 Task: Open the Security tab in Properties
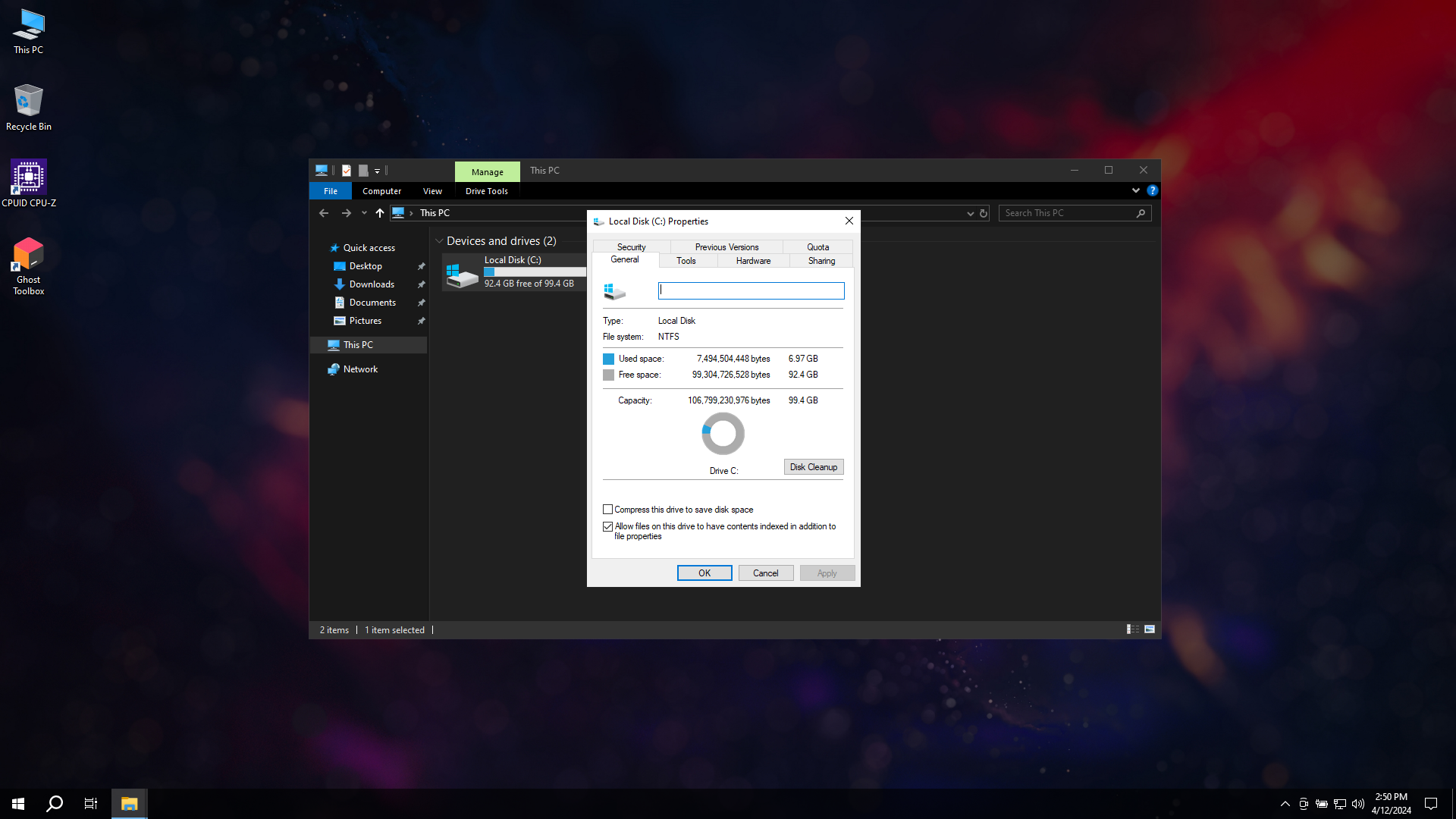631,247
